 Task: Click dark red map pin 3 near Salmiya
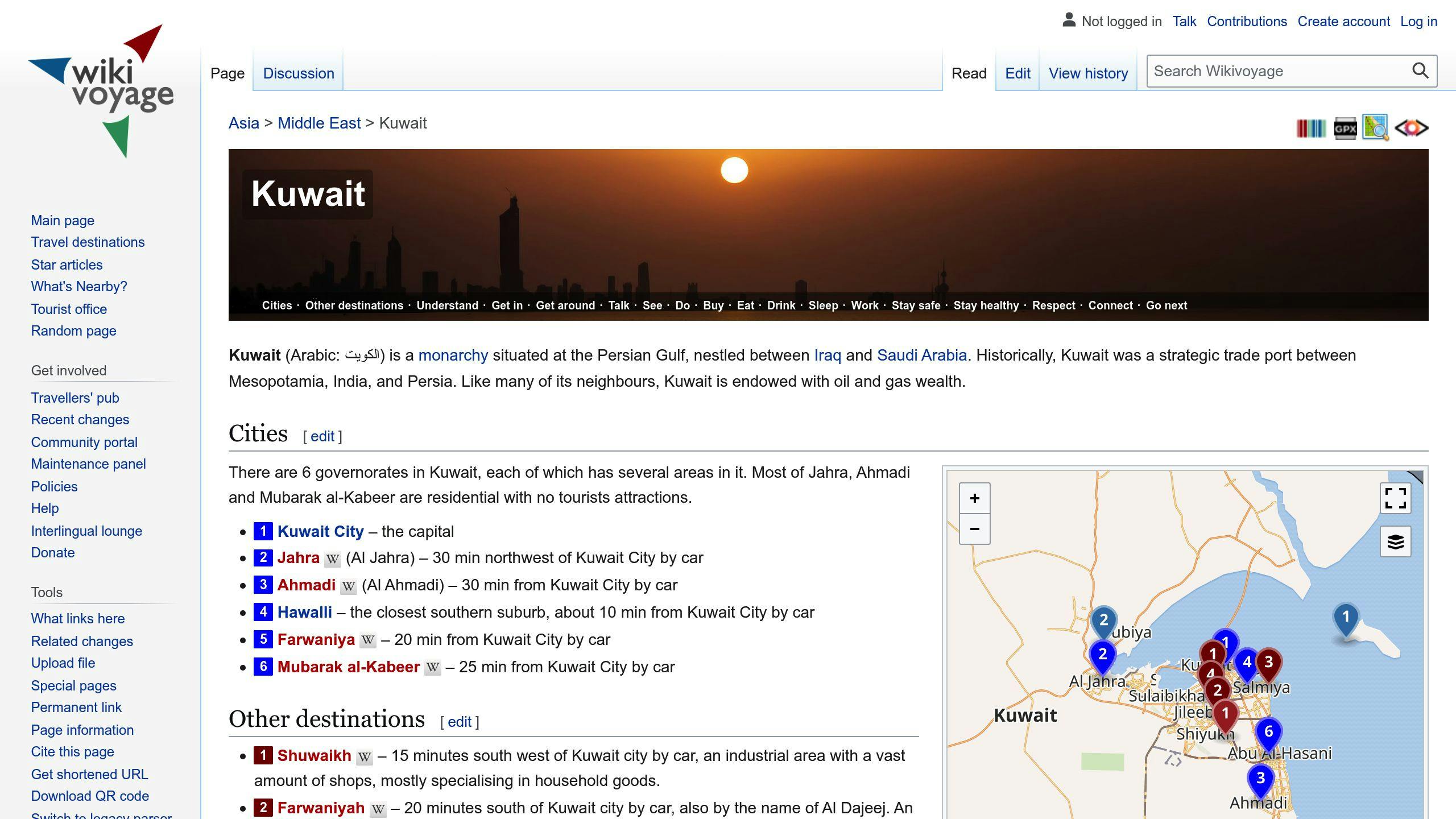[1268, 664]
